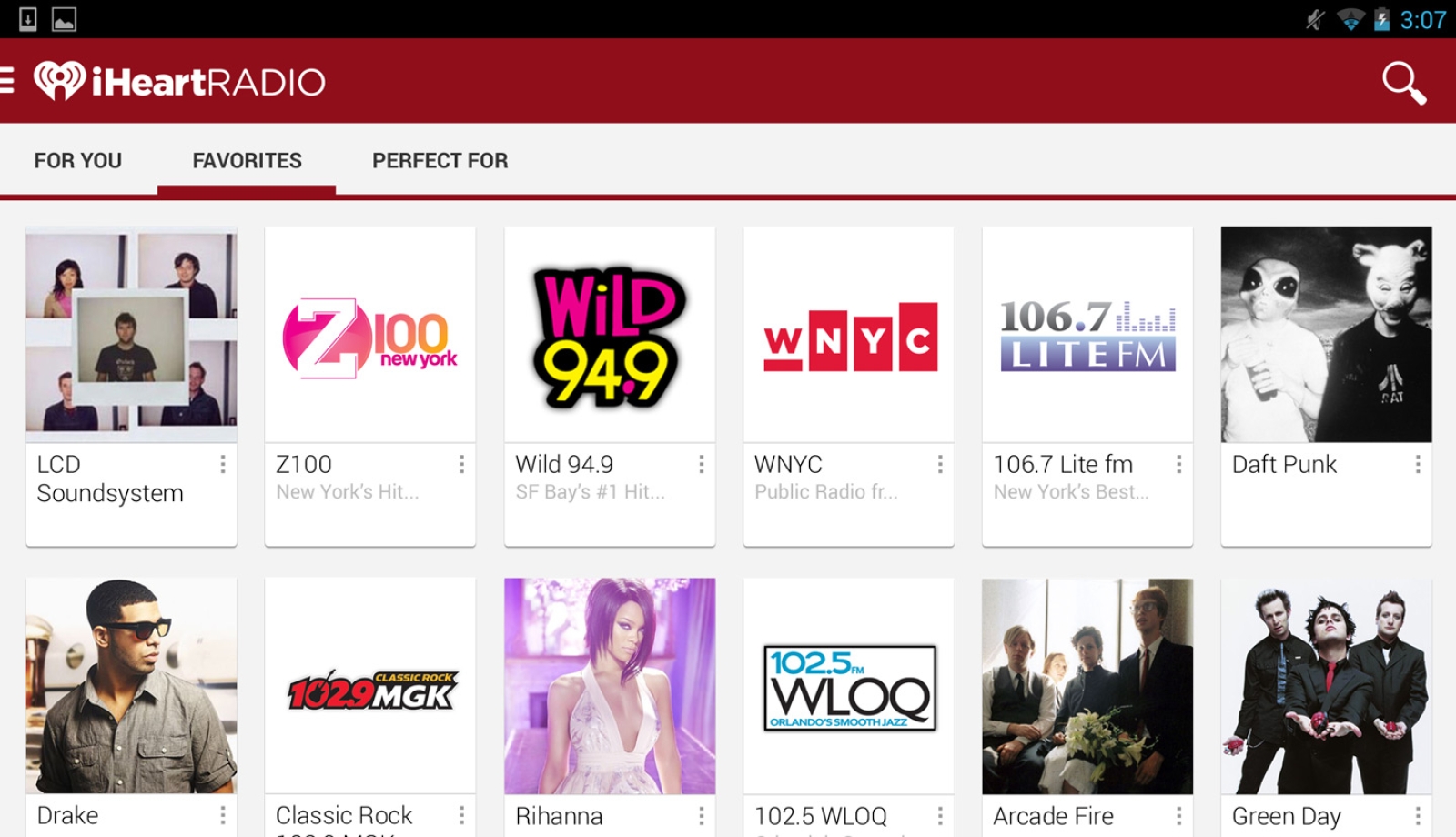Tap the iHeartRadio logo
The height and width of the screenshot is (837, 1456).
179,82
